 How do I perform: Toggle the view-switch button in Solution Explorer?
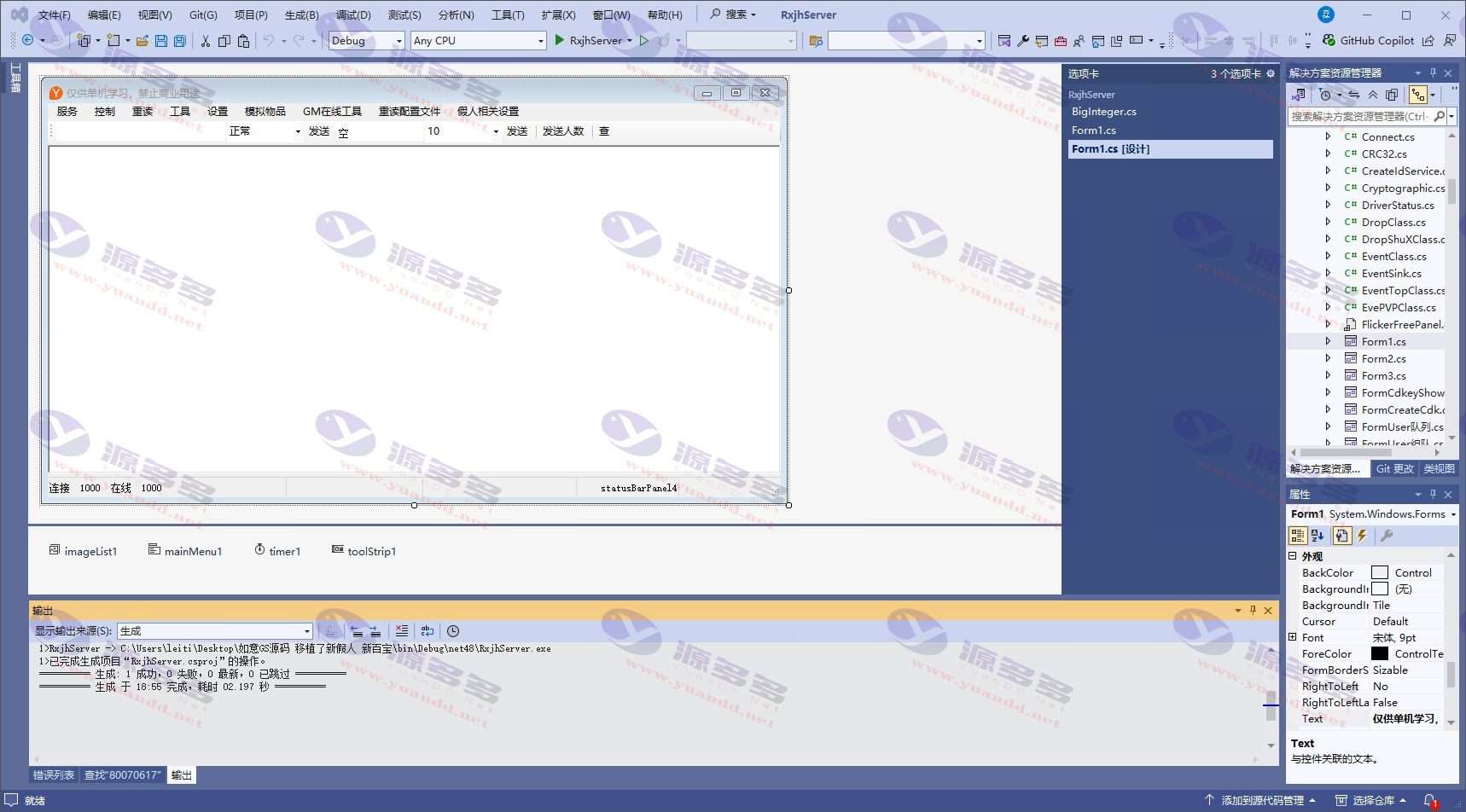1298,95
